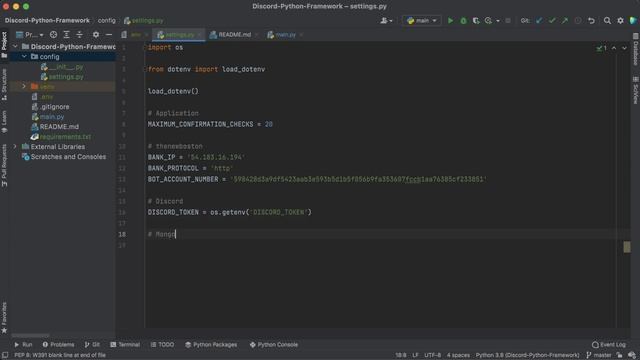This screenshot has height=360, width=640.
Task: Collapse all in Project panel
Action: click(x=80, y=35)
